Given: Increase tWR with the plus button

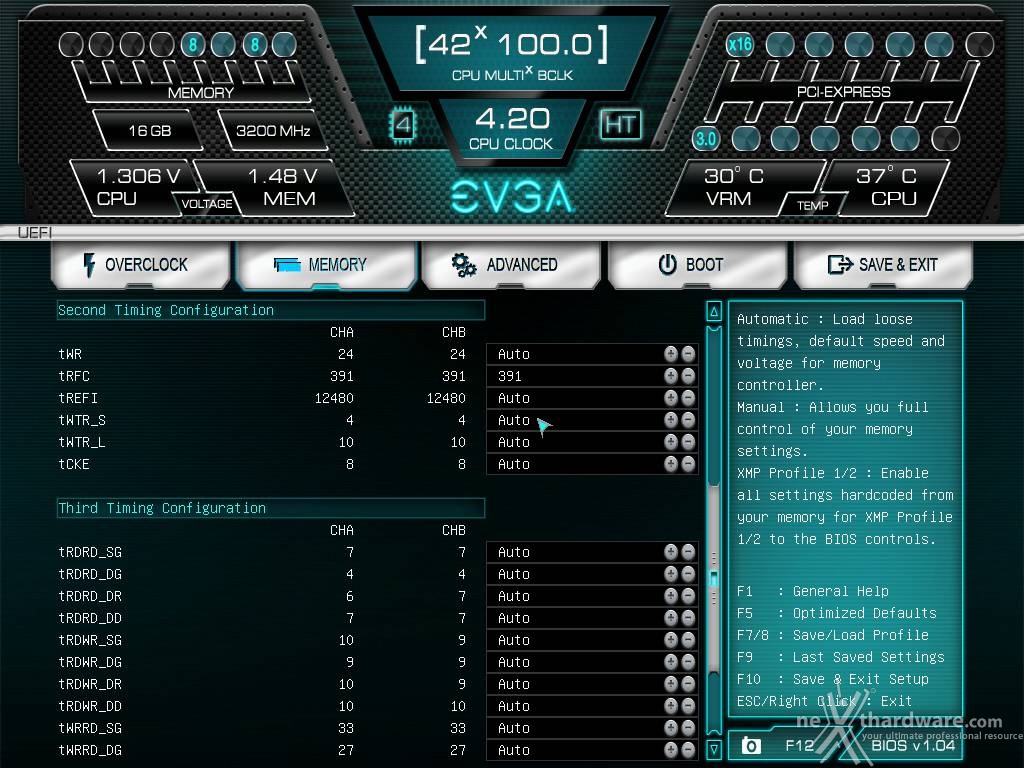Looking at the screenshot, I should (x=671, y=354).
